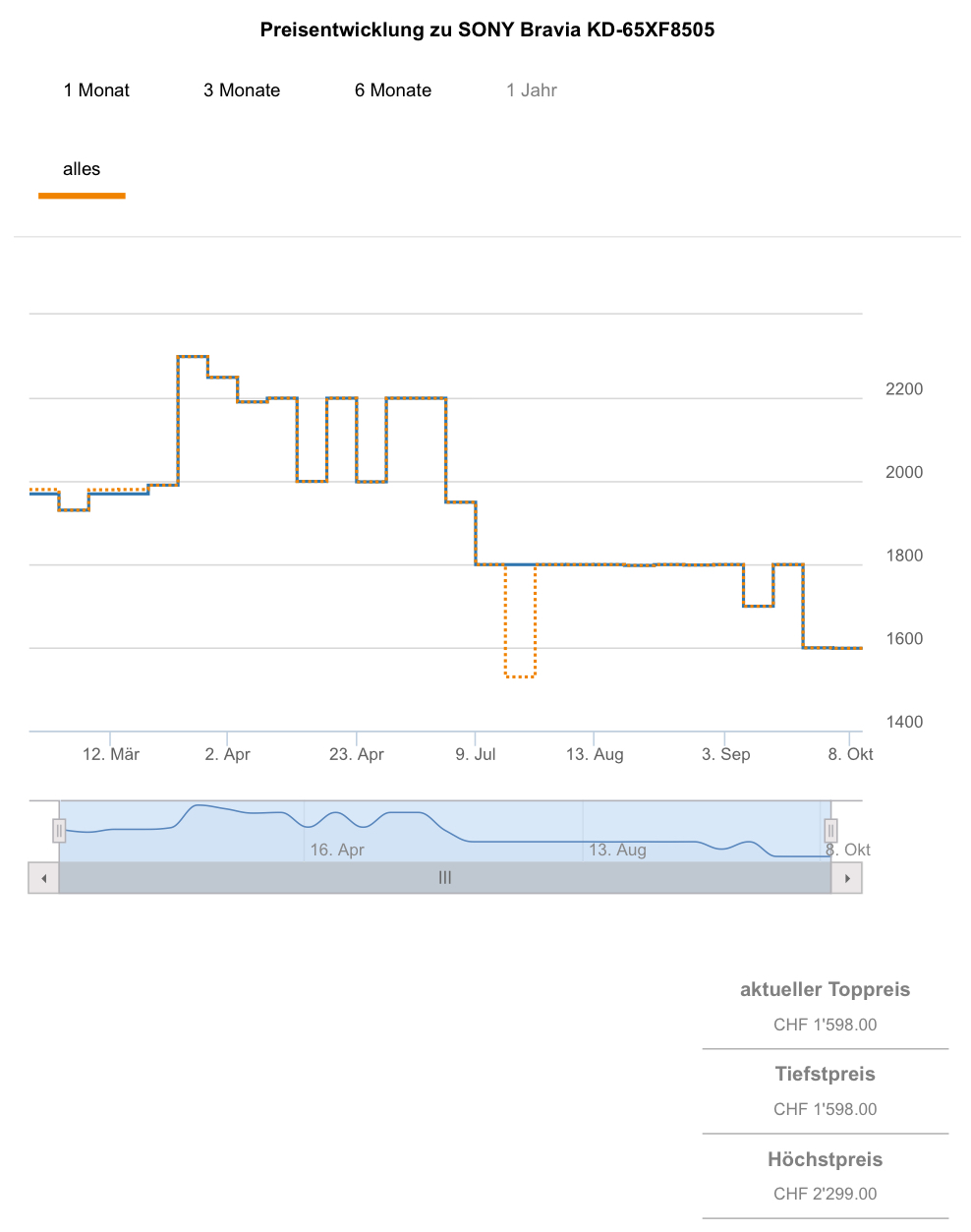The height and width of the screenshot is (1232, 971).
Task: Activate the "alles" range tab
Action: click(82, 169)
